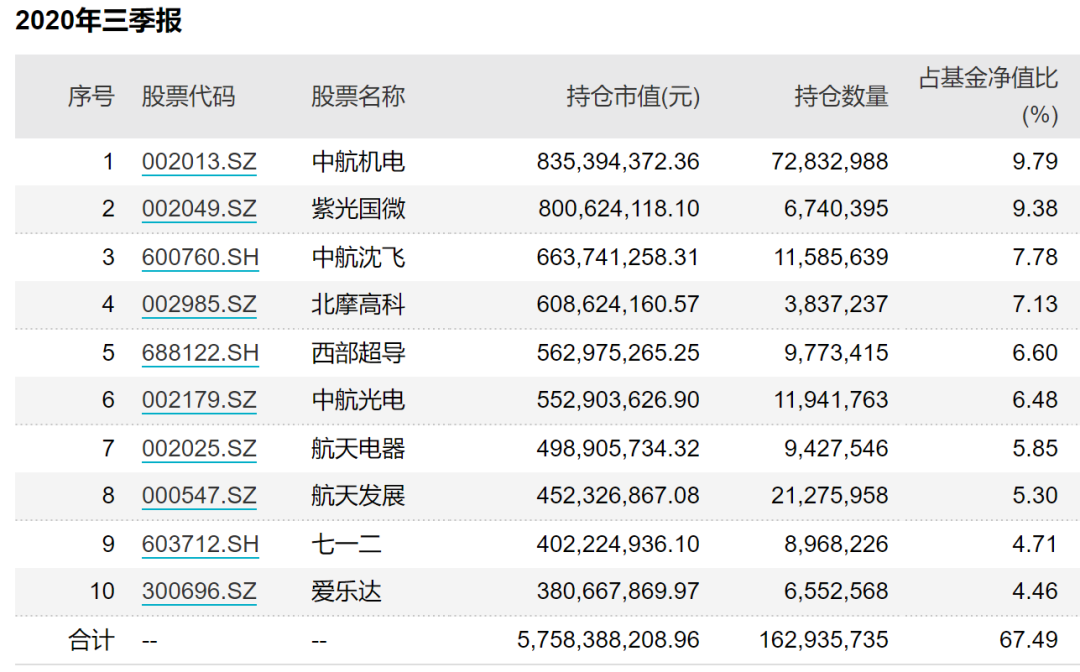Click the 股票代码 column header
Screen dimensions: 1080x672
pyautogui.click(x=188, y=96)
